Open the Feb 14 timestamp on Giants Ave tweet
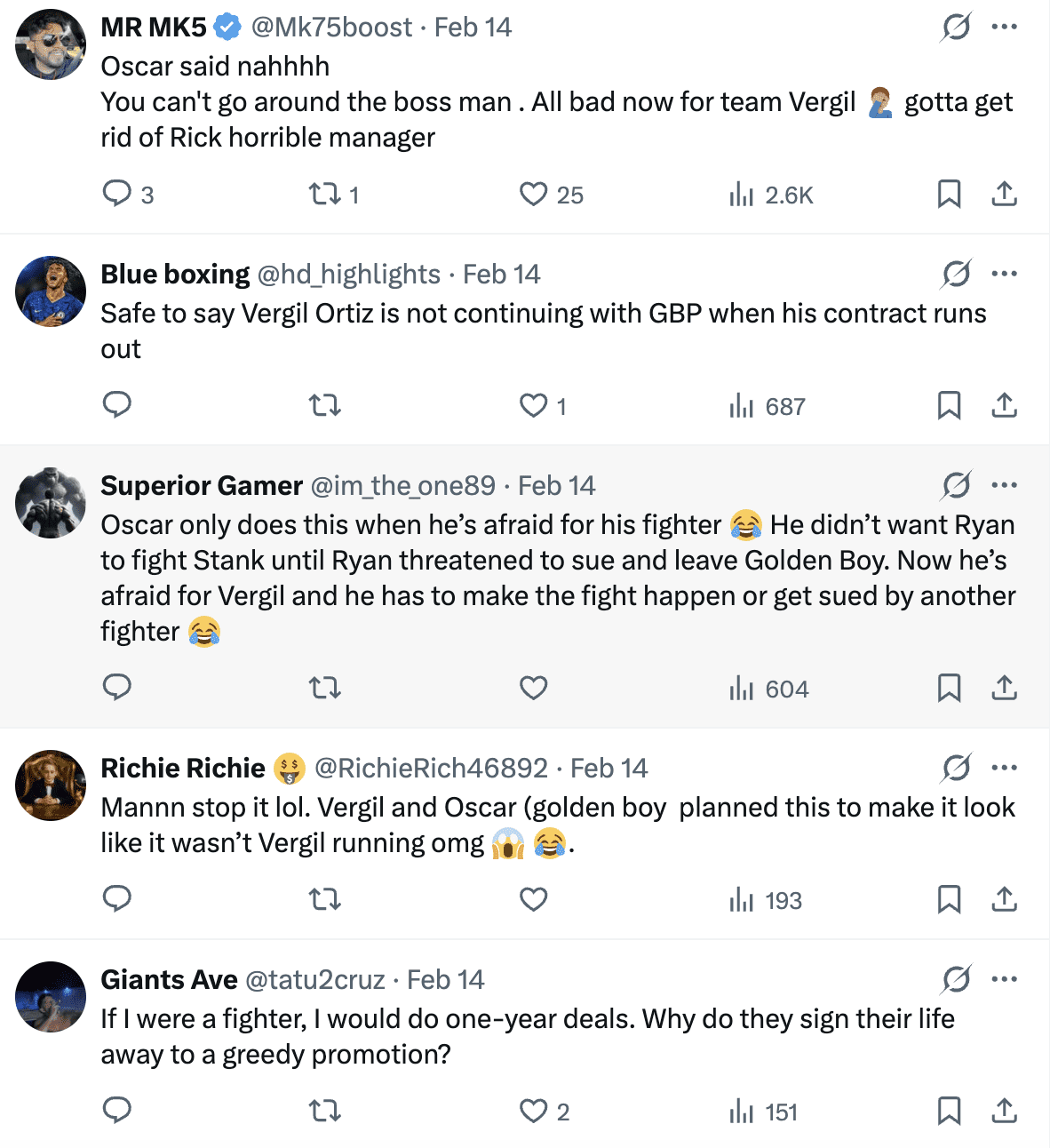The height and width of the screenshot is (1148, 1050). 445,980
